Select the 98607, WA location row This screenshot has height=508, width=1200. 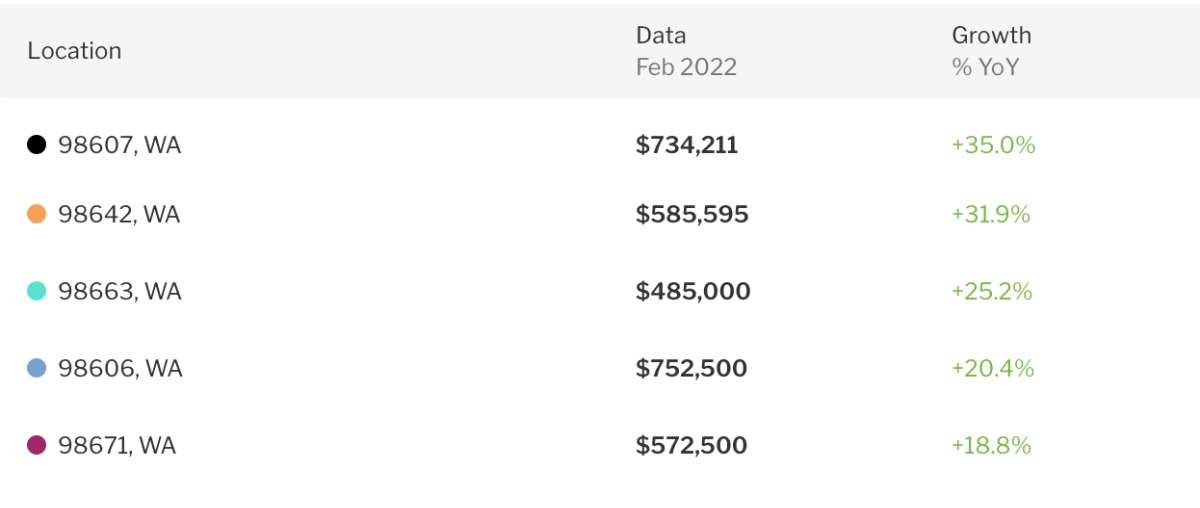(119, 145)
